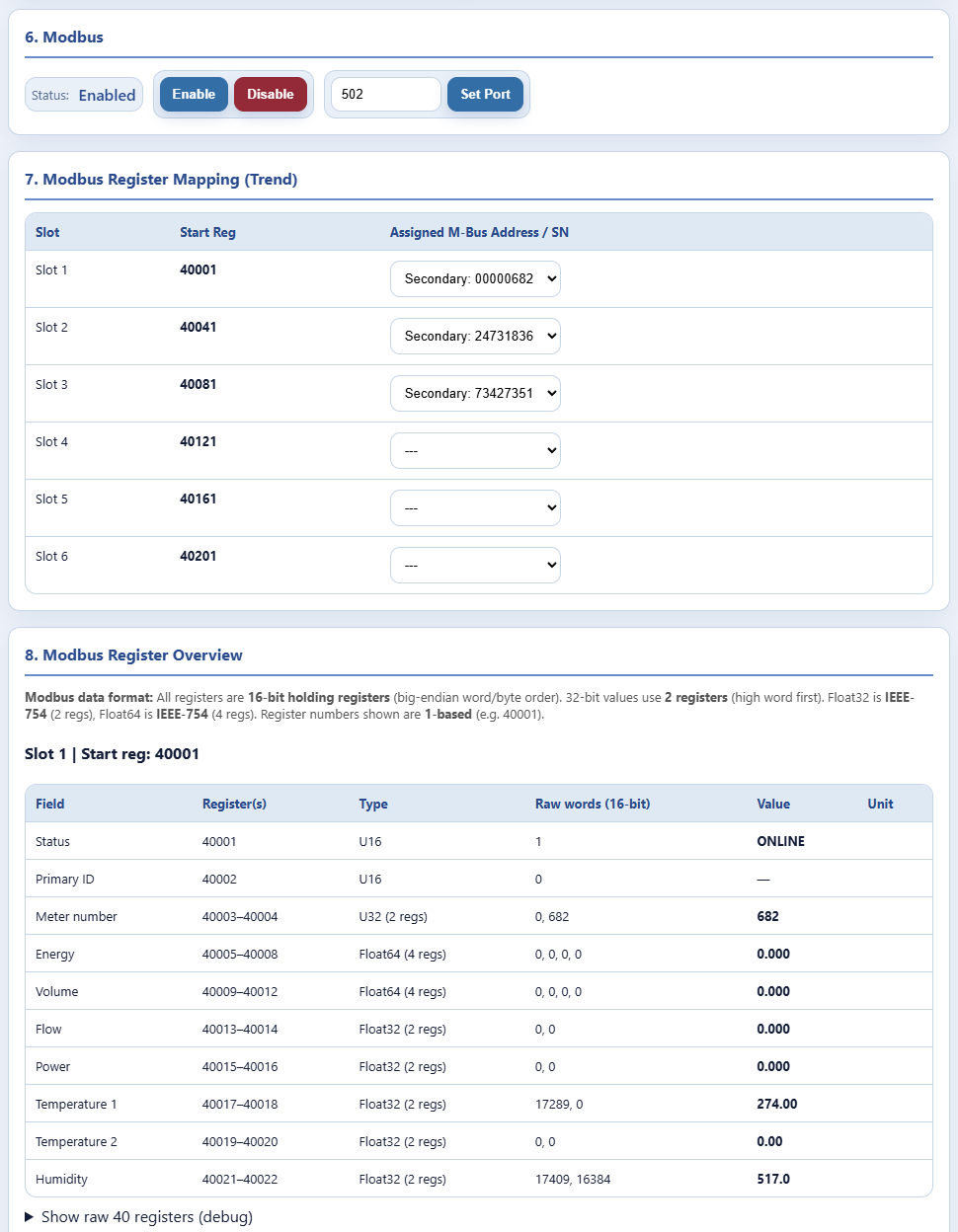Open Slot 1 M-Bus address dropdown
The height and width of the screenshot is (1232, 958).
pyautogui.click(x=475, y=278)
